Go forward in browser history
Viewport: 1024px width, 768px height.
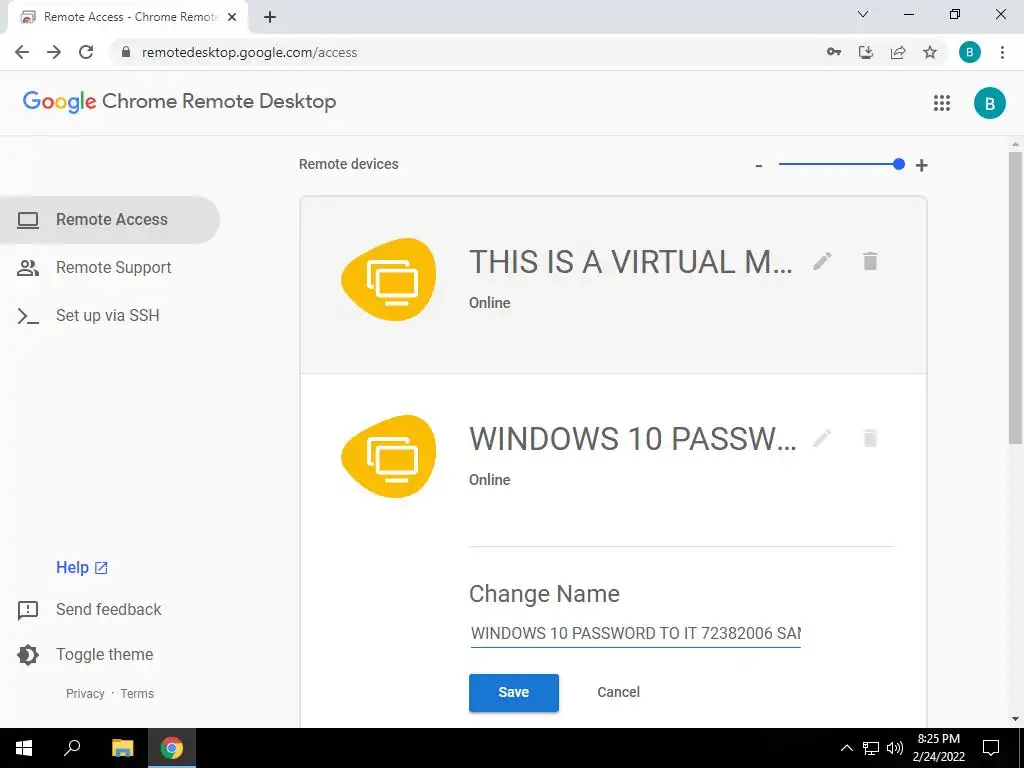coord(54,52)
